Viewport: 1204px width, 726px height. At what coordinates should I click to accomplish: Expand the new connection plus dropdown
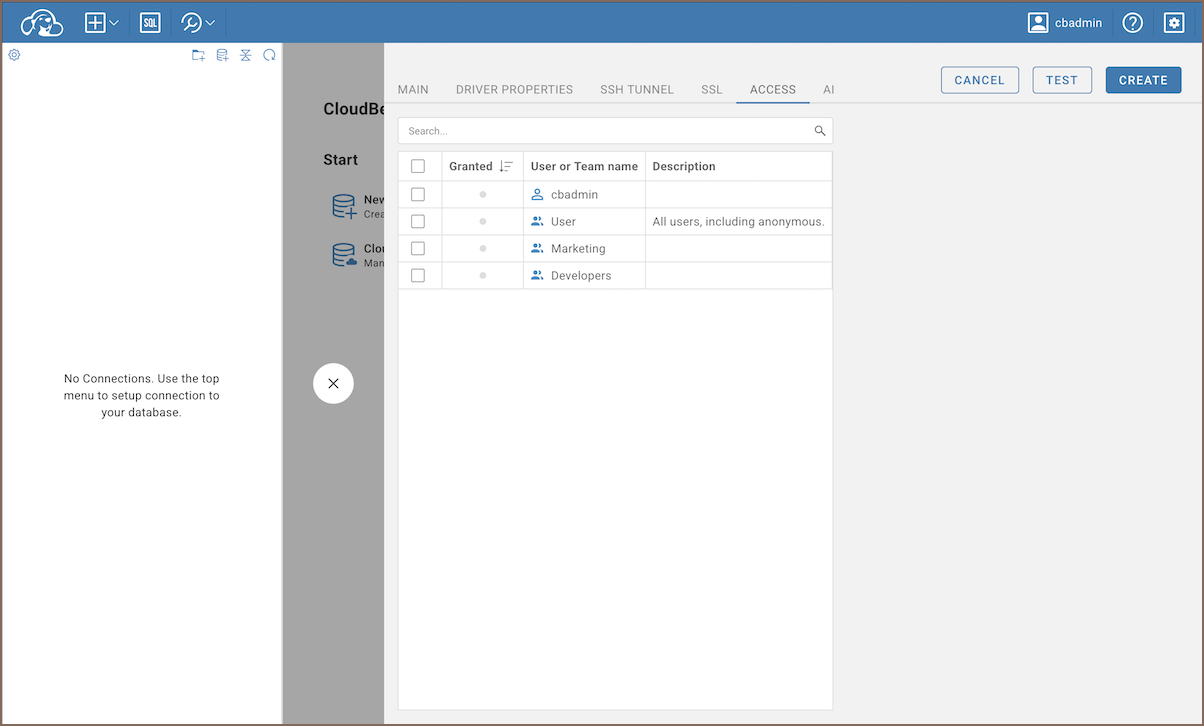(102, 22)
